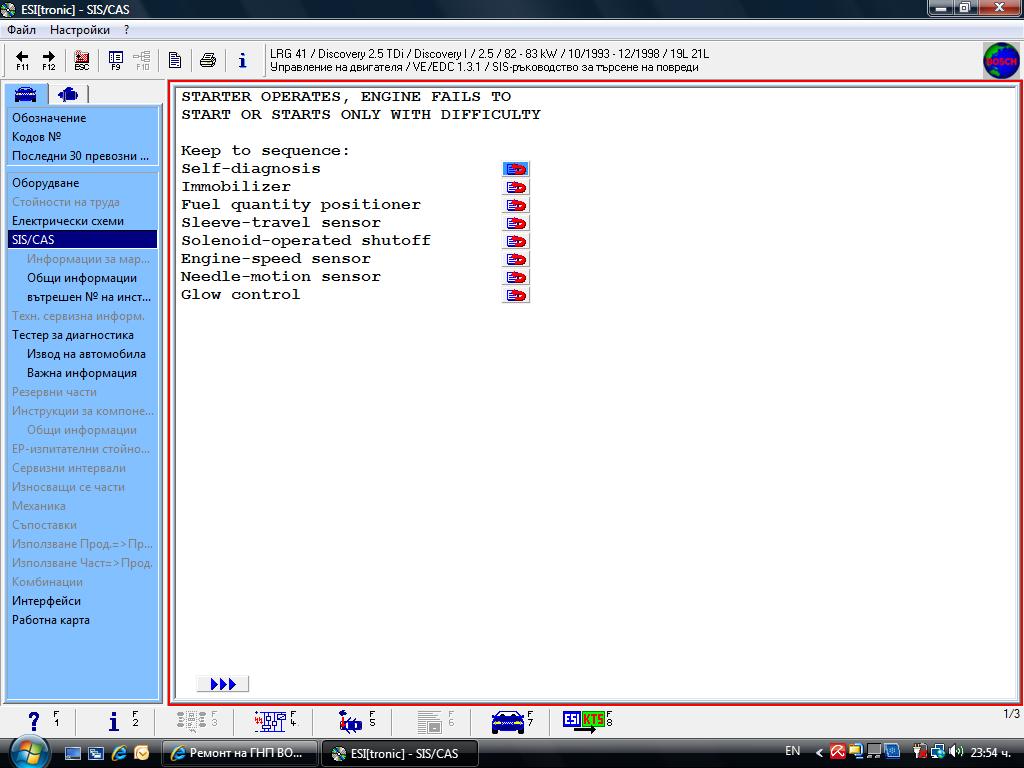Click the F3 component grid icon
The width and height of the screenshot is (1024, 768).
(191, 721)
